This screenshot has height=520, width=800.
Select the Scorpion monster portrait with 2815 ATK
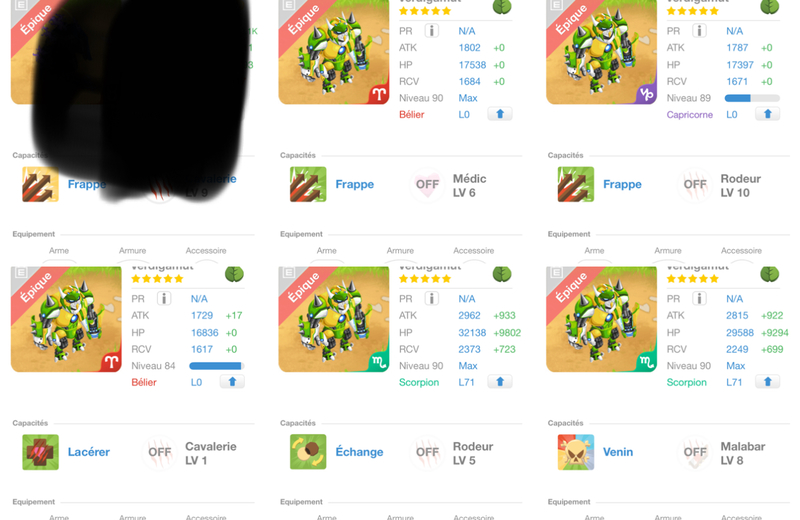pos(602,319)
